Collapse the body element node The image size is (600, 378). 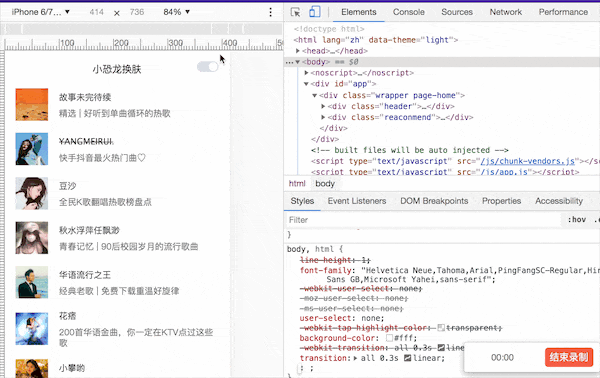pos(297,62)
